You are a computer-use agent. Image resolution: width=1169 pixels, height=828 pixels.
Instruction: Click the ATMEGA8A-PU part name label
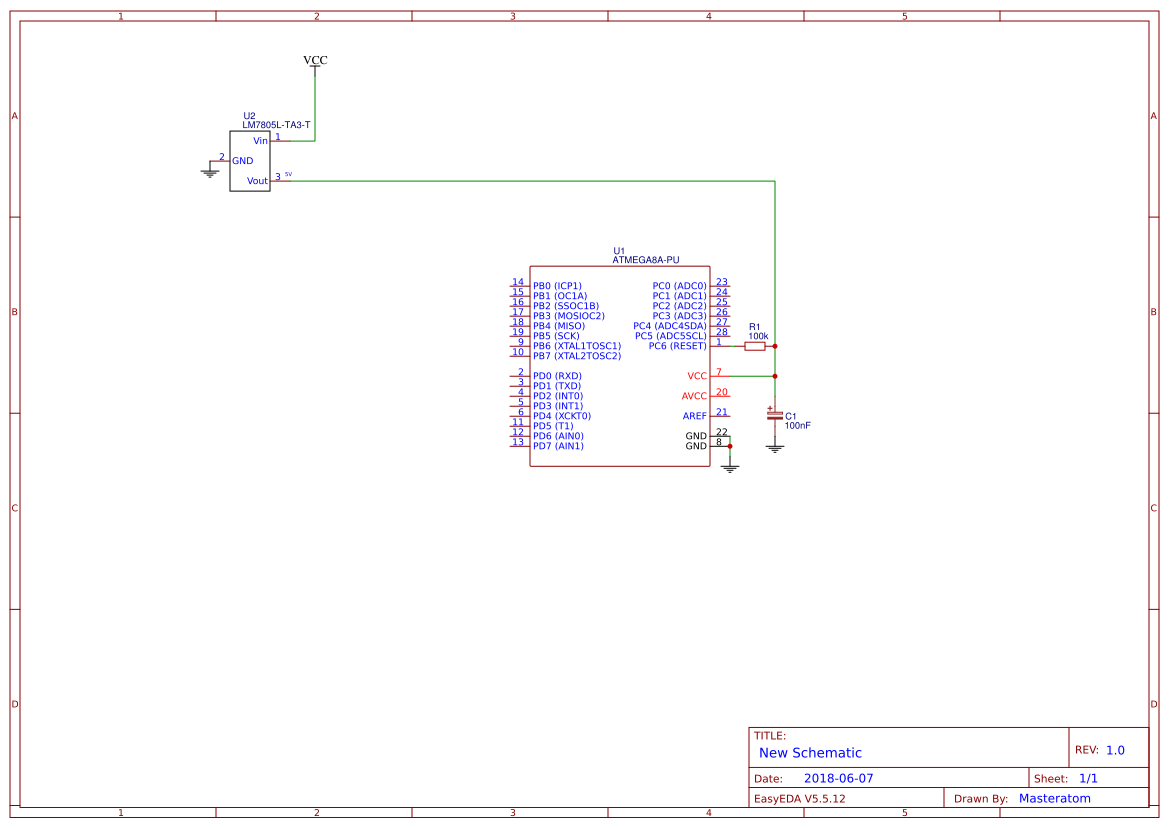coord(645,260)
